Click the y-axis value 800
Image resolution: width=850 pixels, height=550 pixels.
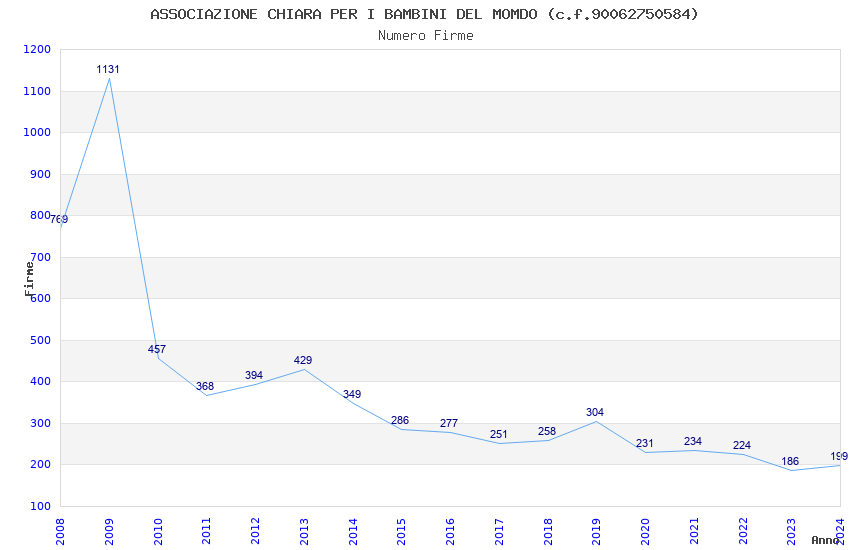pos(40,215)
